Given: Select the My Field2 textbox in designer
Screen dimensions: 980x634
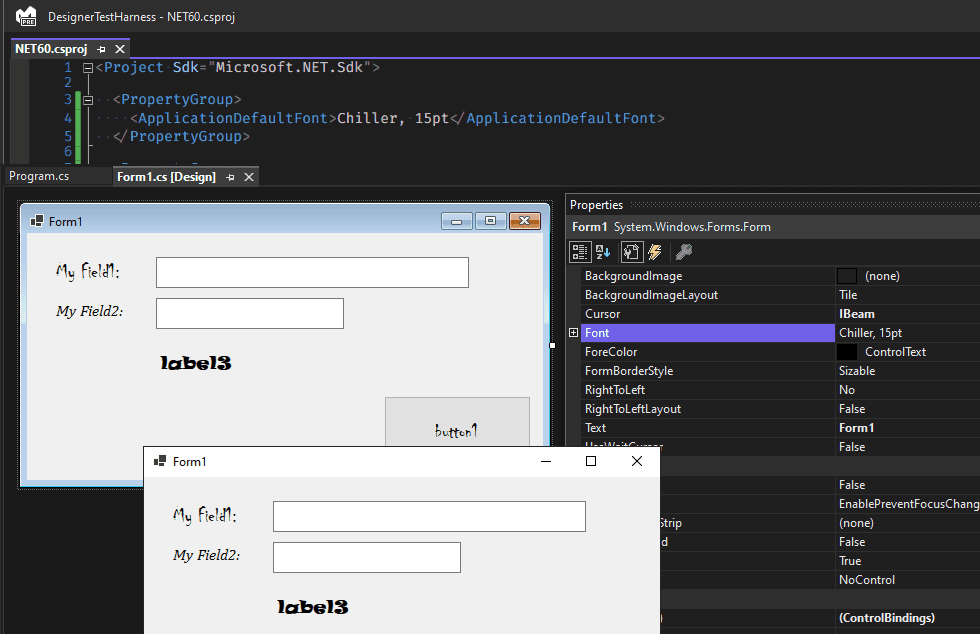Looking at the screenshot, I should click(x=249, y=313).
